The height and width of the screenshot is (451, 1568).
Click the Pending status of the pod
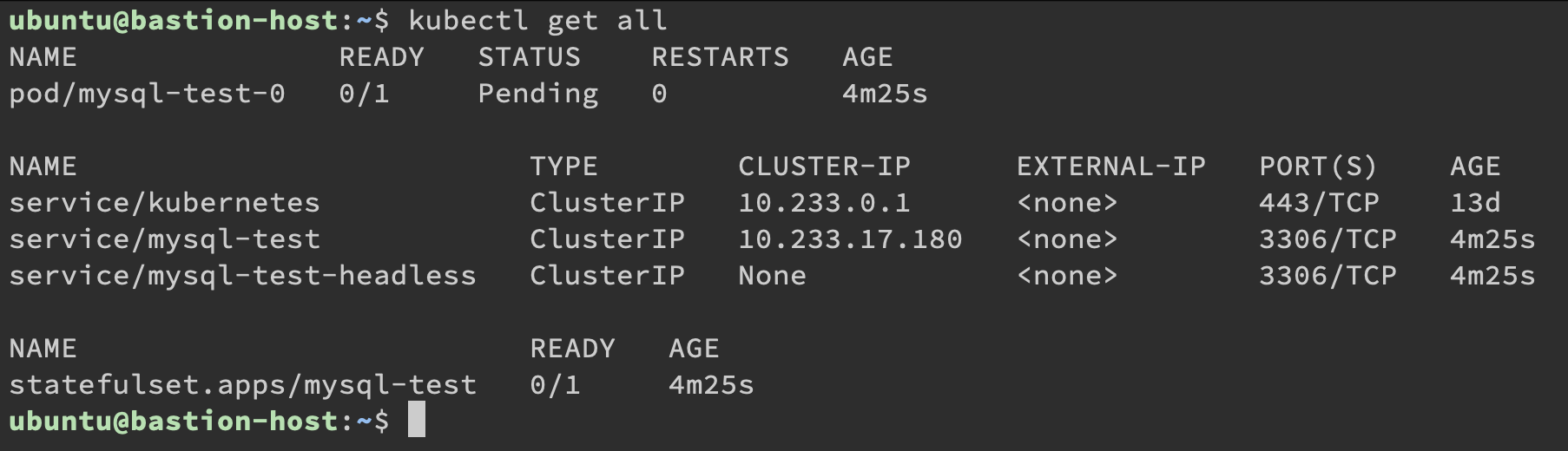(x=537, y=94)
